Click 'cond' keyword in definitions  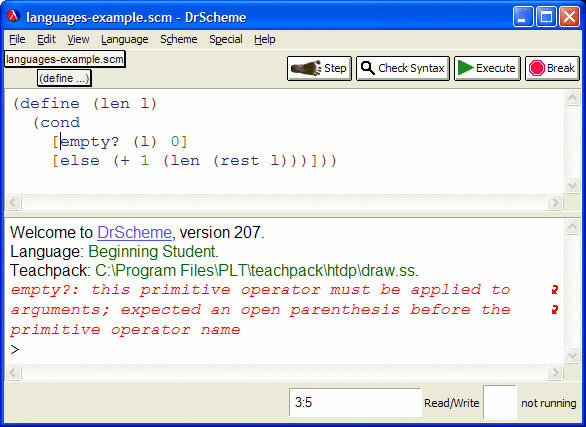pos(60,123)
